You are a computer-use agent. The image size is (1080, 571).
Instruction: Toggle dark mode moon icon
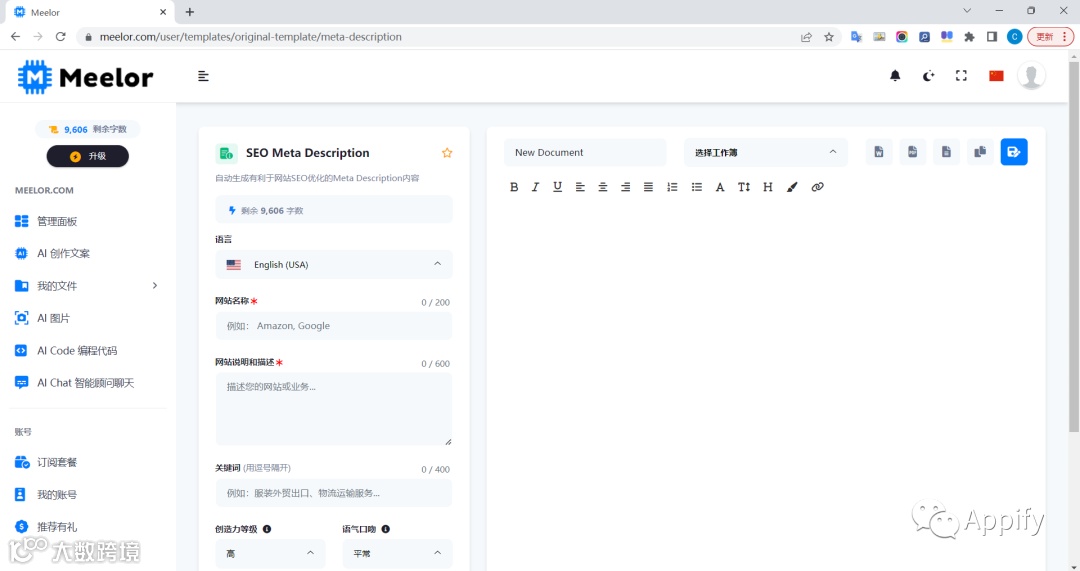click(x=928, y=76)
